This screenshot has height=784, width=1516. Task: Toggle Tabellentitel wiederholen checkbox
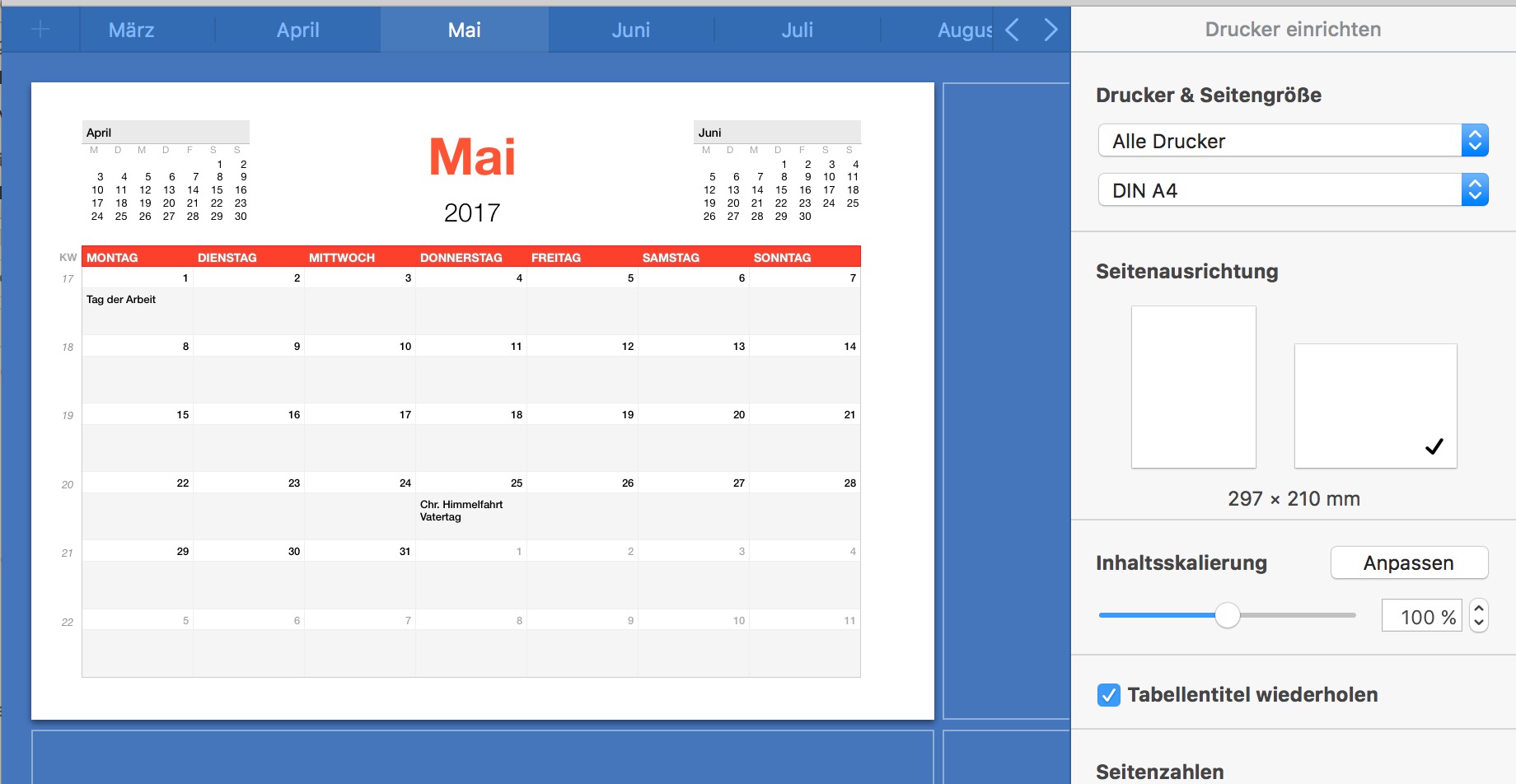(1109, 695)
